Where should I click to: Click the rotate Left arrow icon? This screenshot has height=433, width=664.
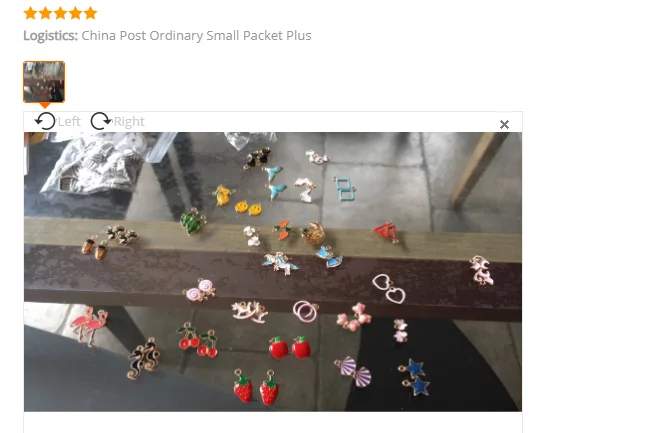pos(45,121)
